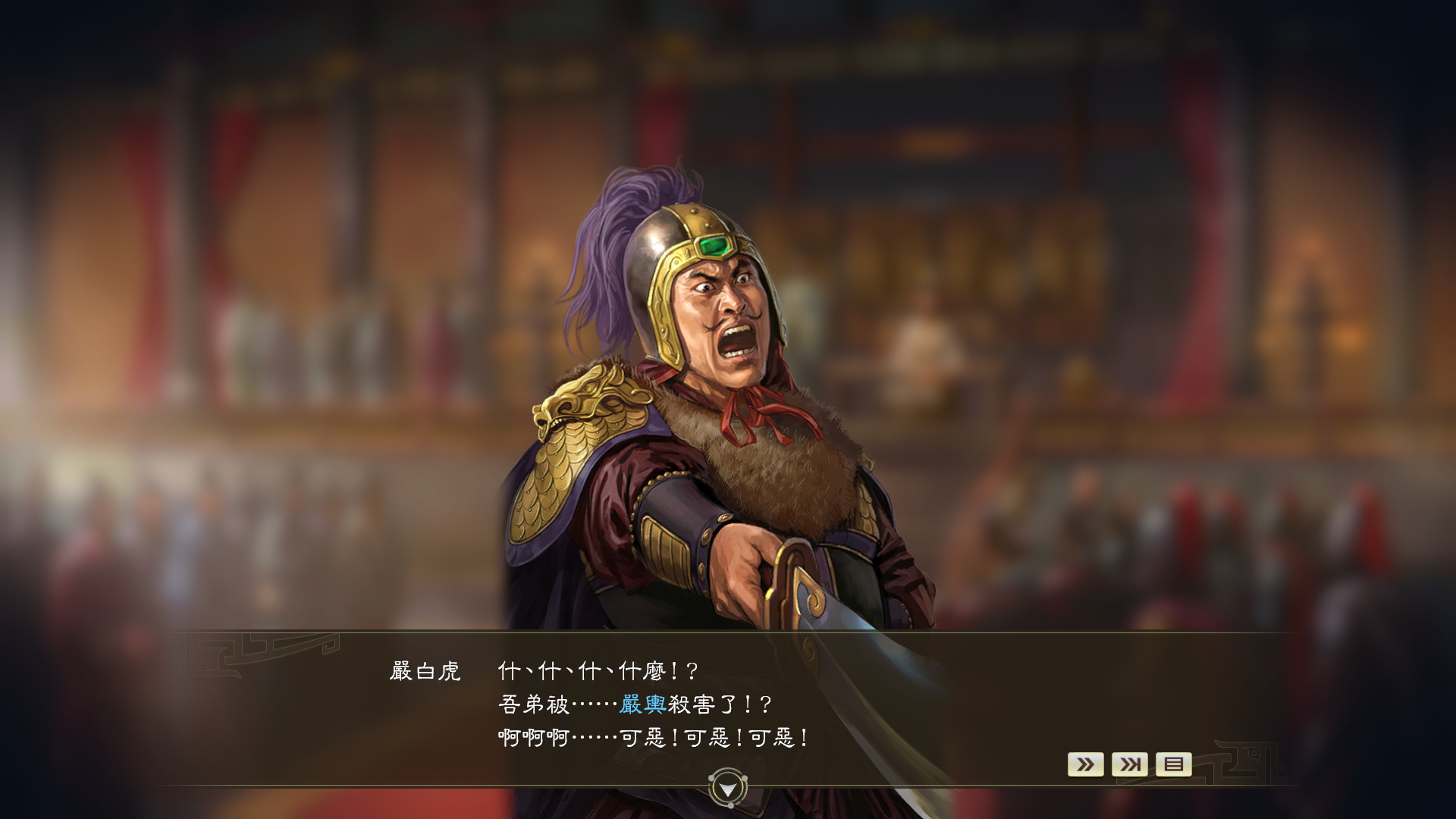Click the fur collar on the character
Image resolution: width=1456 pixels, height=819 pixels.
tap(766, 455)
